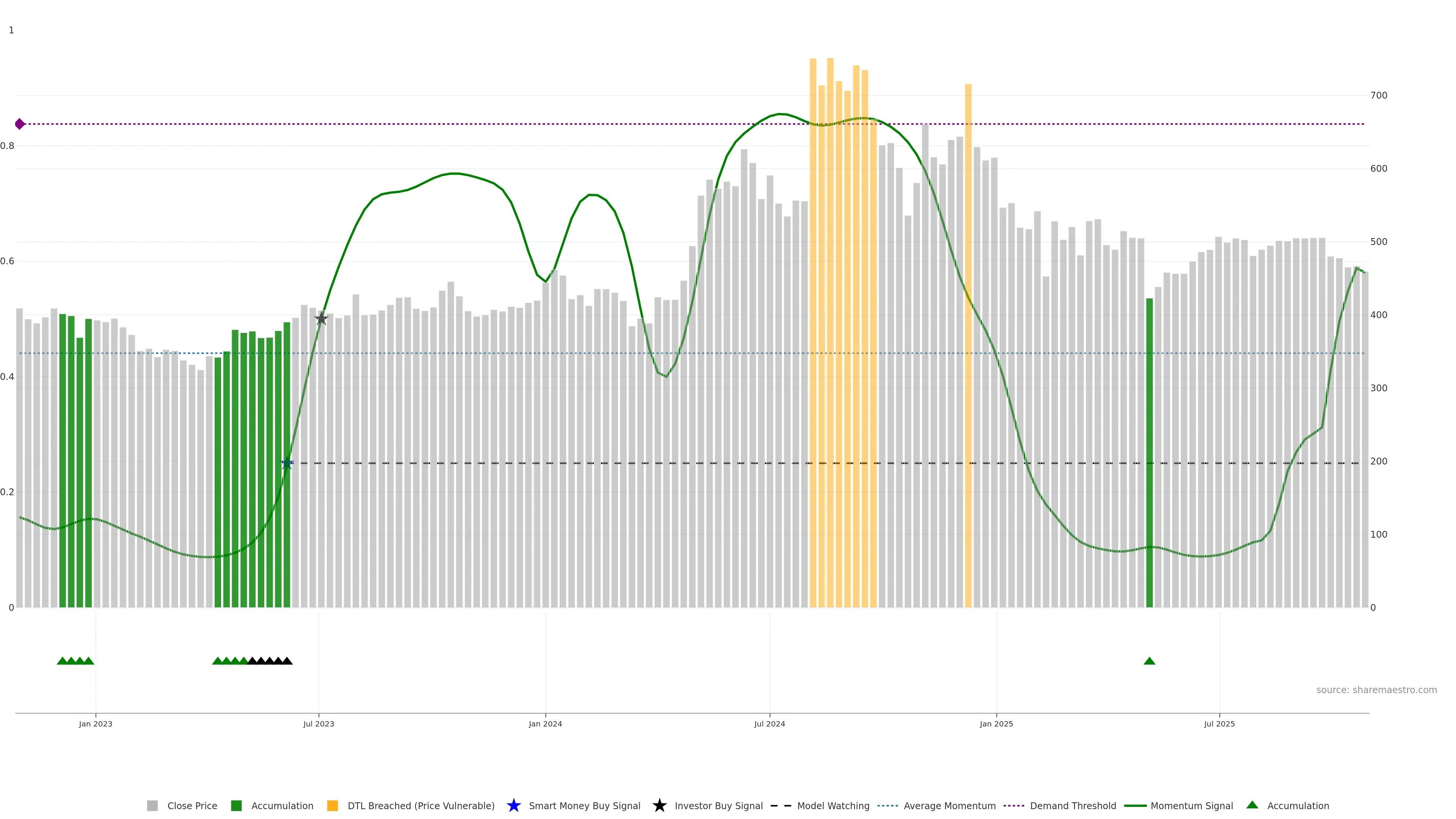
Task: Click the Investor Buy Signal star on chart
Action: [x=321, y=319]
